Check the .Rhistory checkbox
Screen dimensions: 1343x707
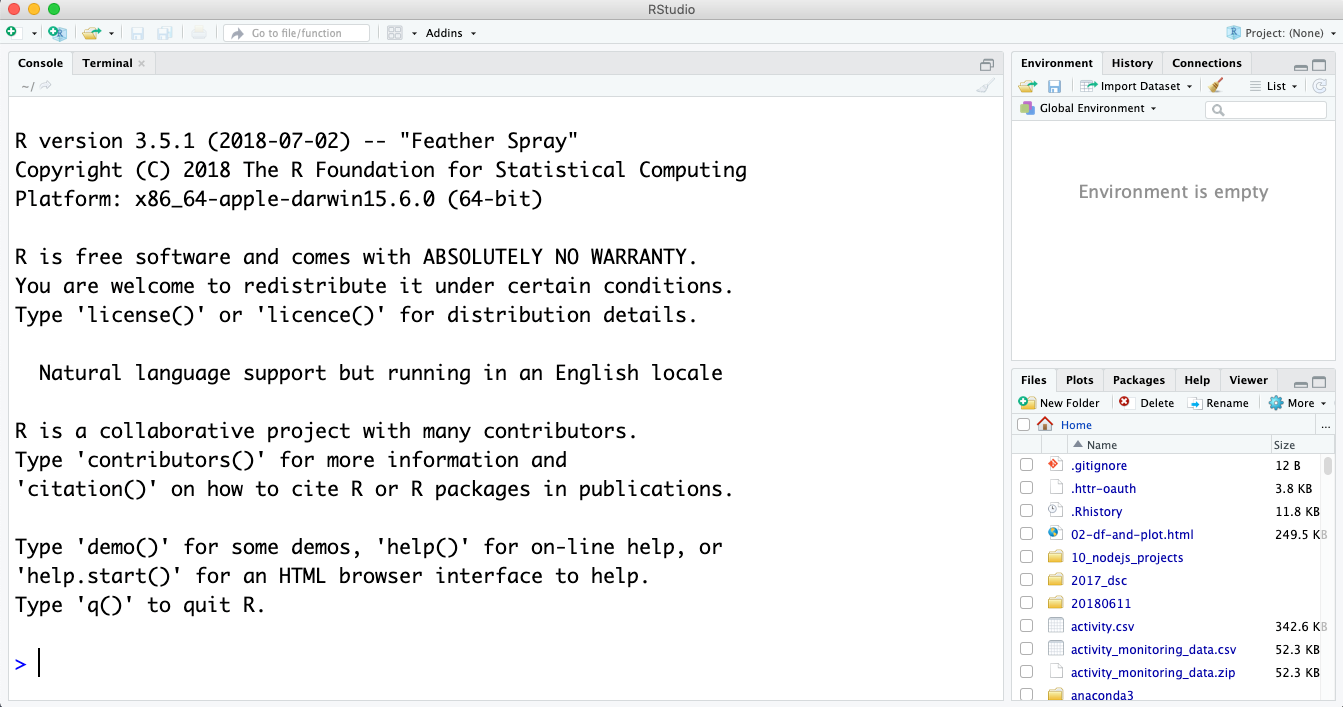1026,511
